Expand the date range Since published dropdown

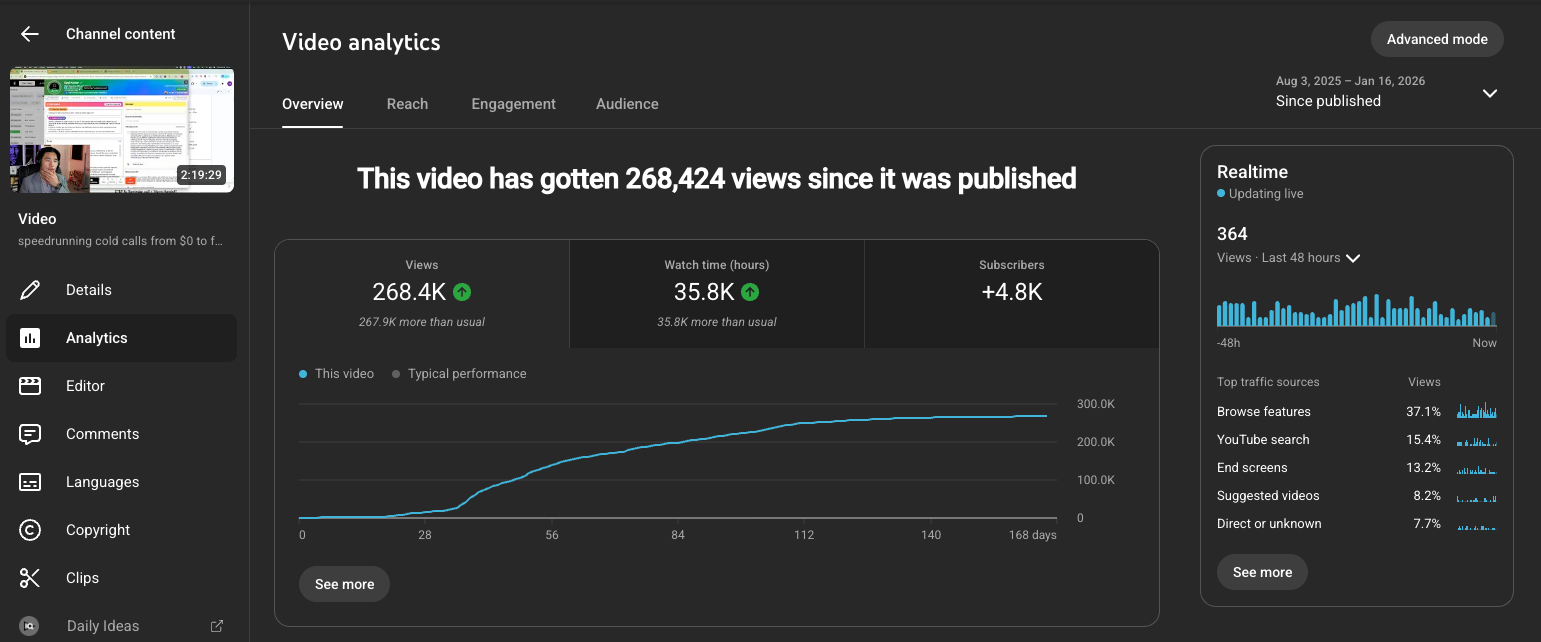coord(1489,93)
